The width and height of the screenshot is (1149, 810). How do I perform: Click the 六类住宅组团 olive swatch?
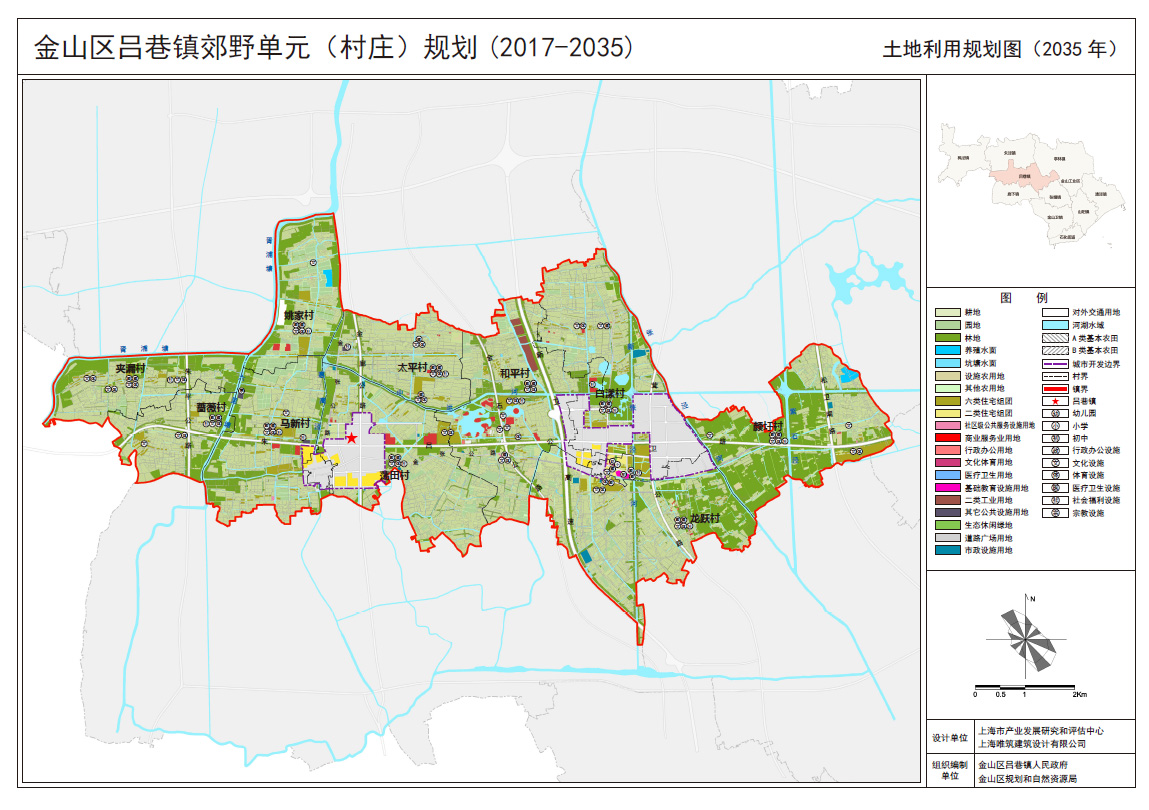coord(947,401)
